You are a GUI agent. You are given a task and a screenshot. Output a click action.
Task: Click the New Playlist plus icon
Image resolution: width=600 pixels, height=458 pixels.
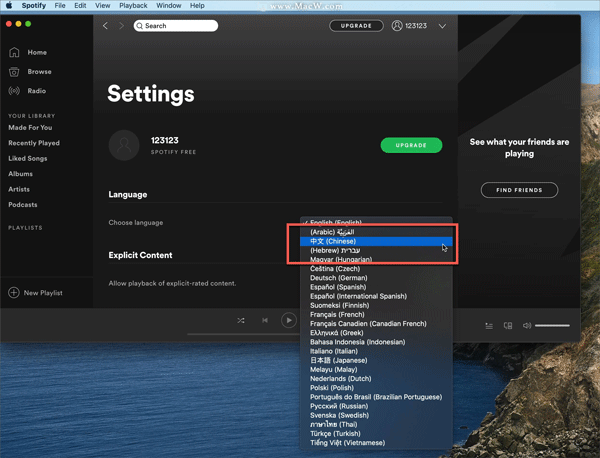click(14, 293)
